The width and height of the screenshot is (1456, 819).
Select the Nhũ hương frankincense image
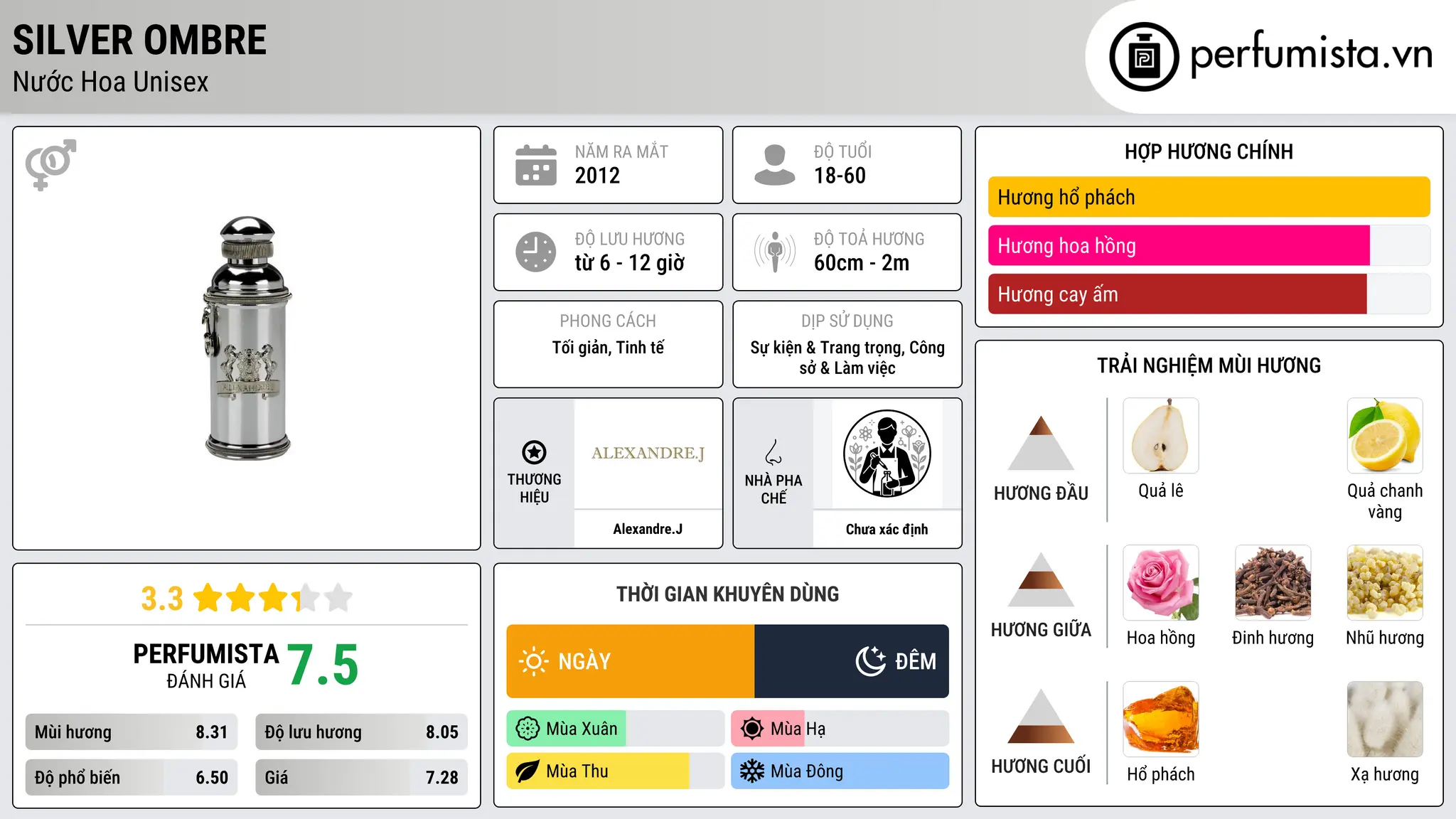click(1385, 583)
